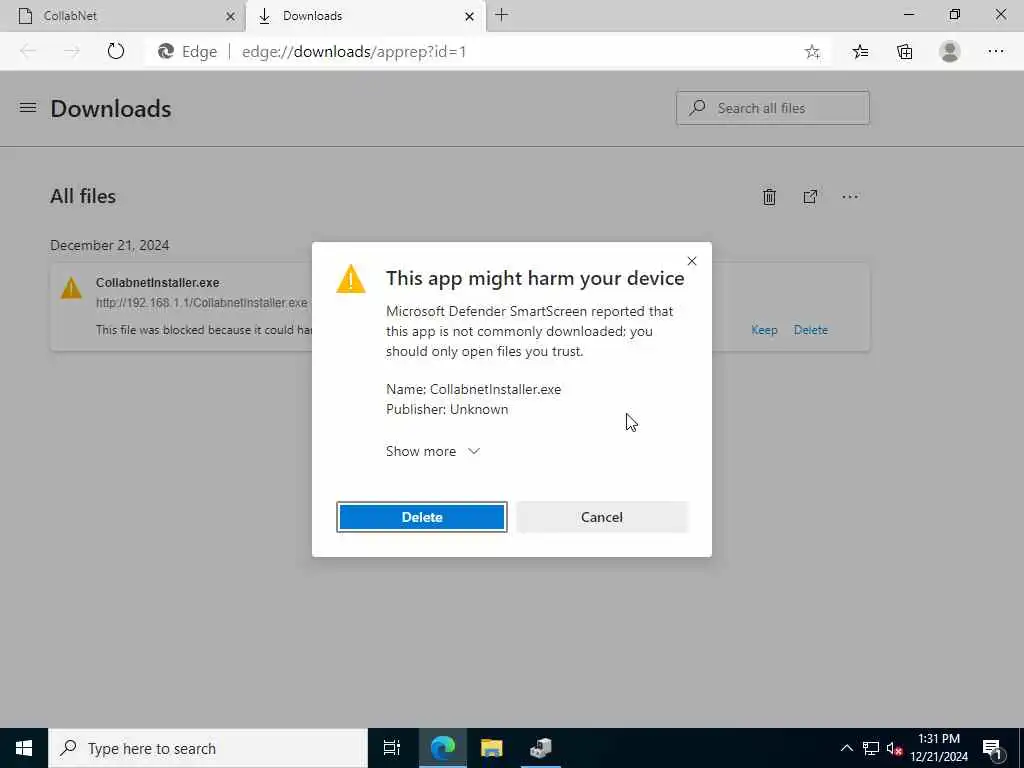Screen dimensions: 1024x768
Task: Click the Search all files field
Action: click(773, 108)
